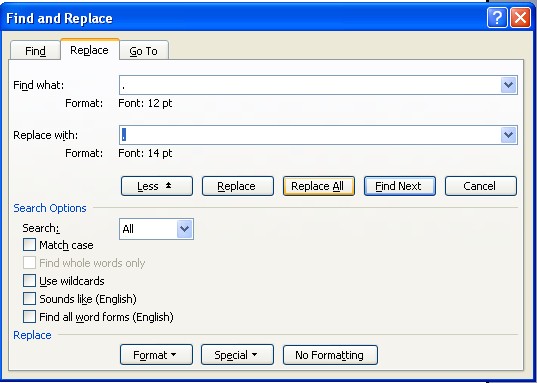The height and width of the screenshot is (383, 537).
Task: Close the Find and Replace dialog
Action: coord(520,18)
